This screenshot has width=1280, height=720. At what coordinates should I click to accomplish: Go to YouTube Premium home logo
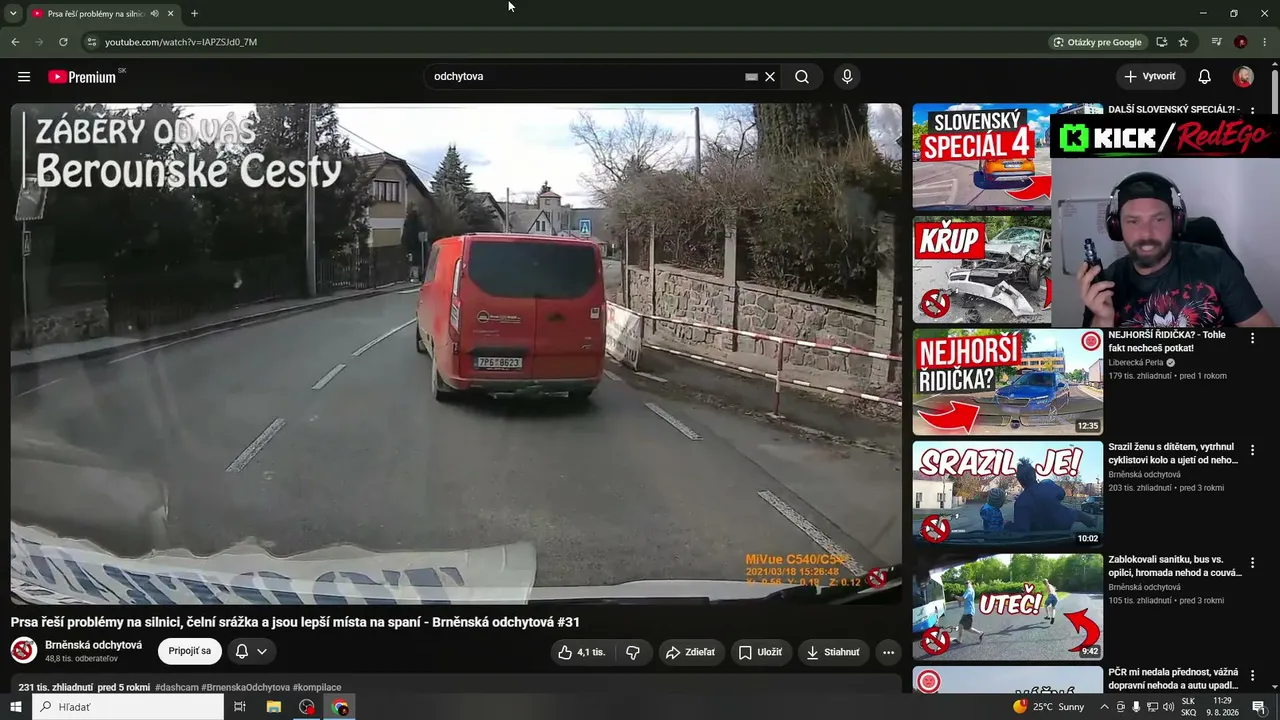[x=82, y=77]
